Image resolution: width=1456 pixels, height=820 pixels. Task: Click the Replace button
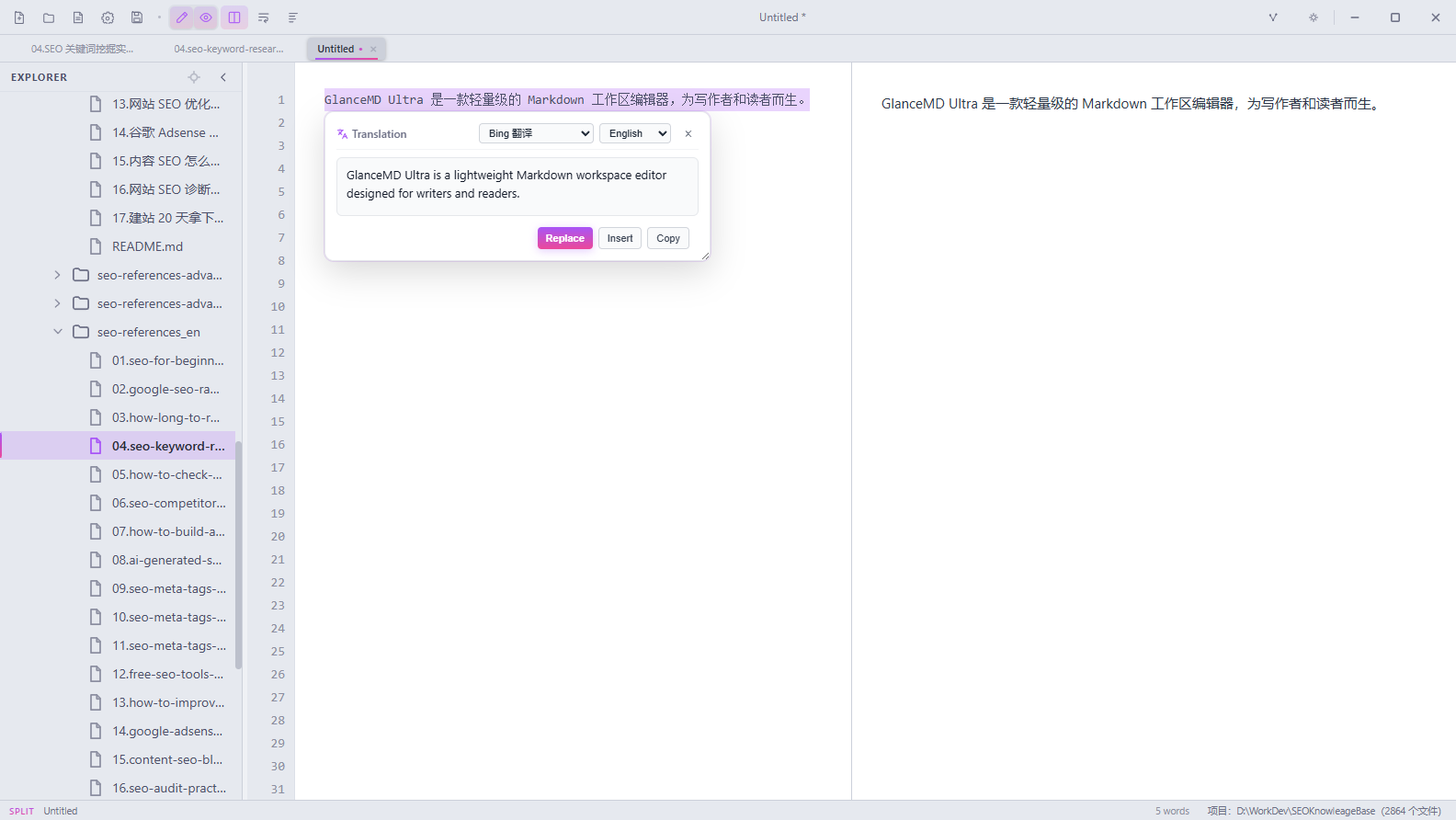[x=564, y=238]
